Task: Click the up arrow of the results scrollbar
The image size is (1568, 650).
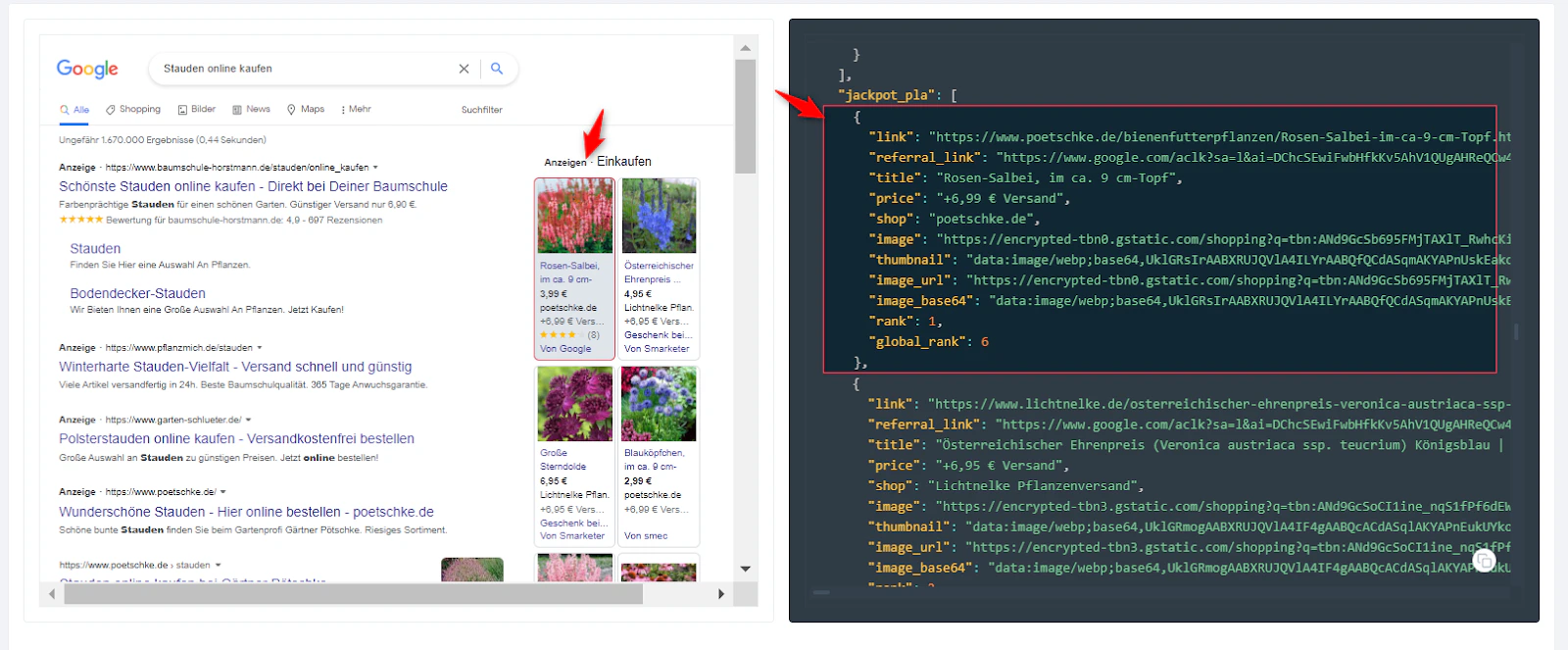Action: (x=746, y=47)
